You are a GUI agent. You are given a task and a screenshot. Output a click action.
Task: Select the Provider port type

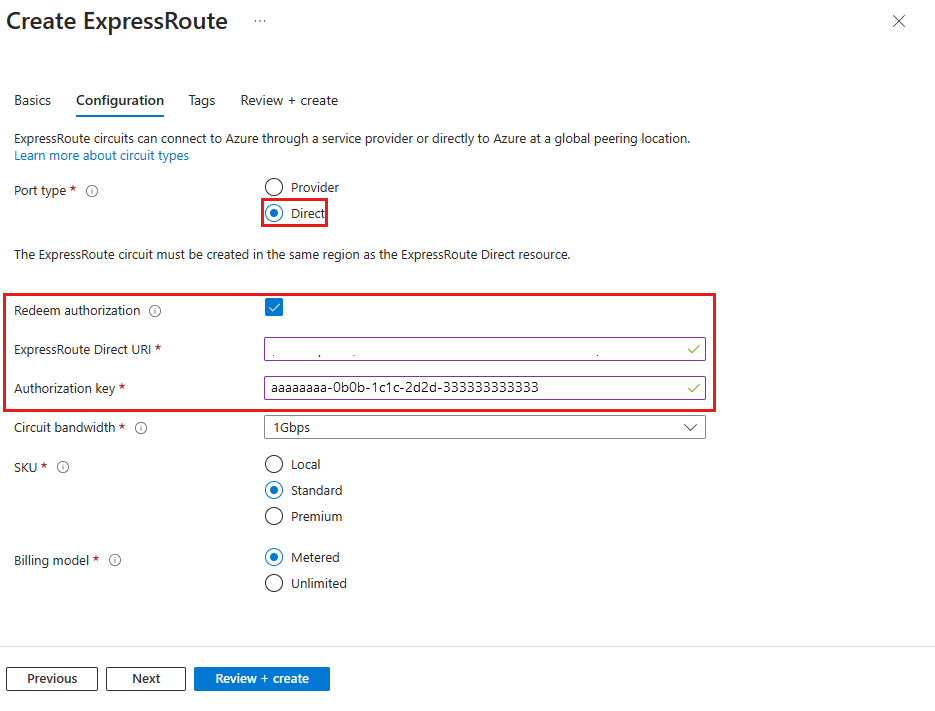click(274, 187)
